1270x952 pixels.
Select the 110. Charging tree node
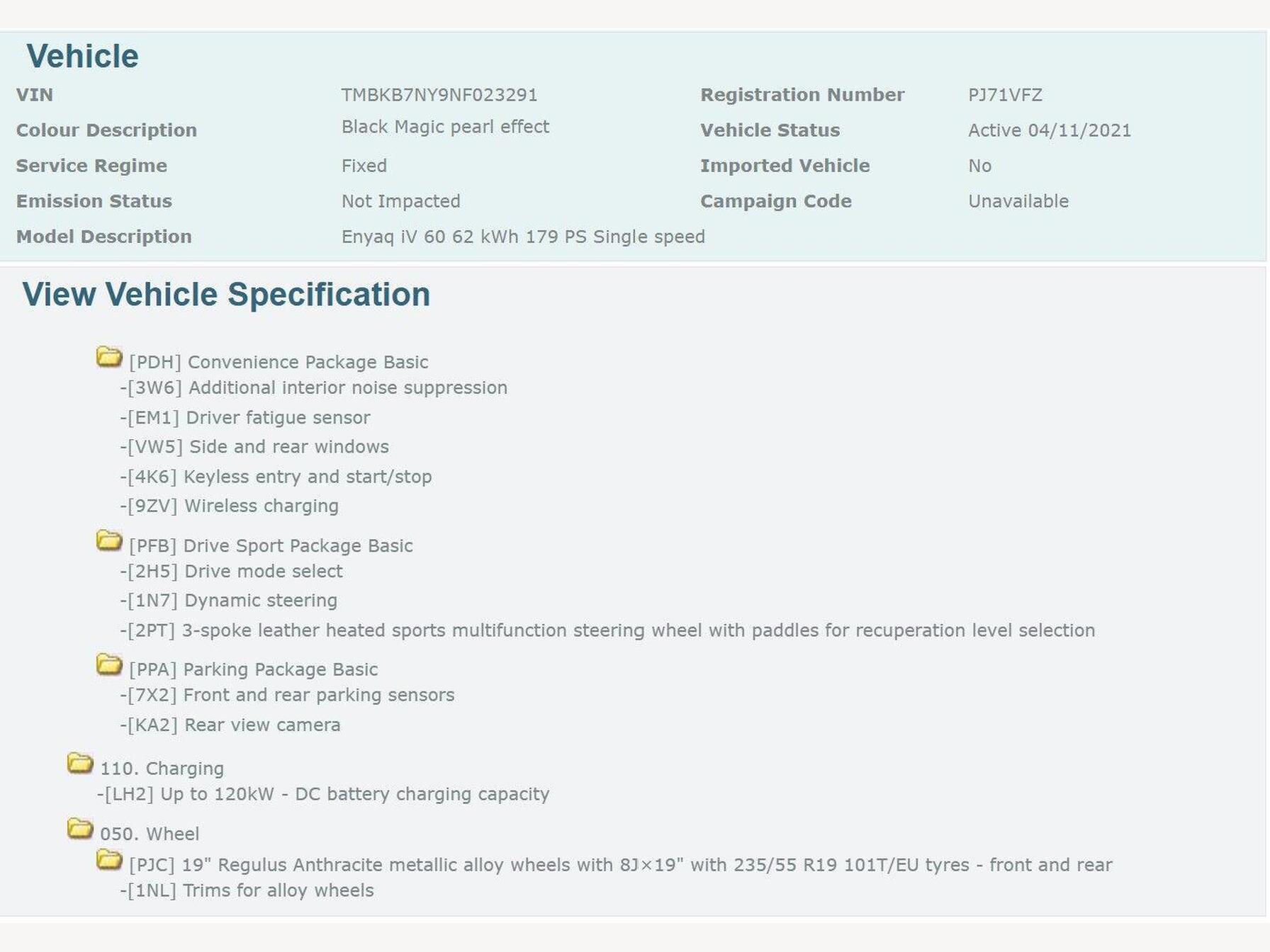[x=162, y=769]
